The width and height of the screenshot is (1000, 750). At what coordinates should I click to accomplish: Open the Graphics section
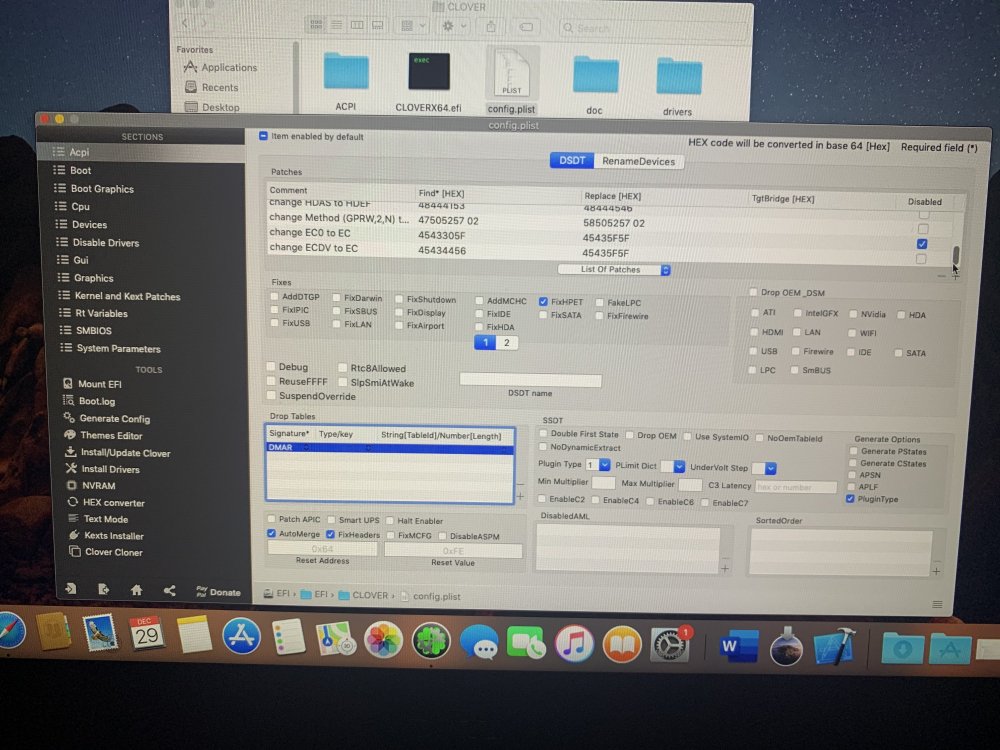pyautogui.click(x=92, y=278)
